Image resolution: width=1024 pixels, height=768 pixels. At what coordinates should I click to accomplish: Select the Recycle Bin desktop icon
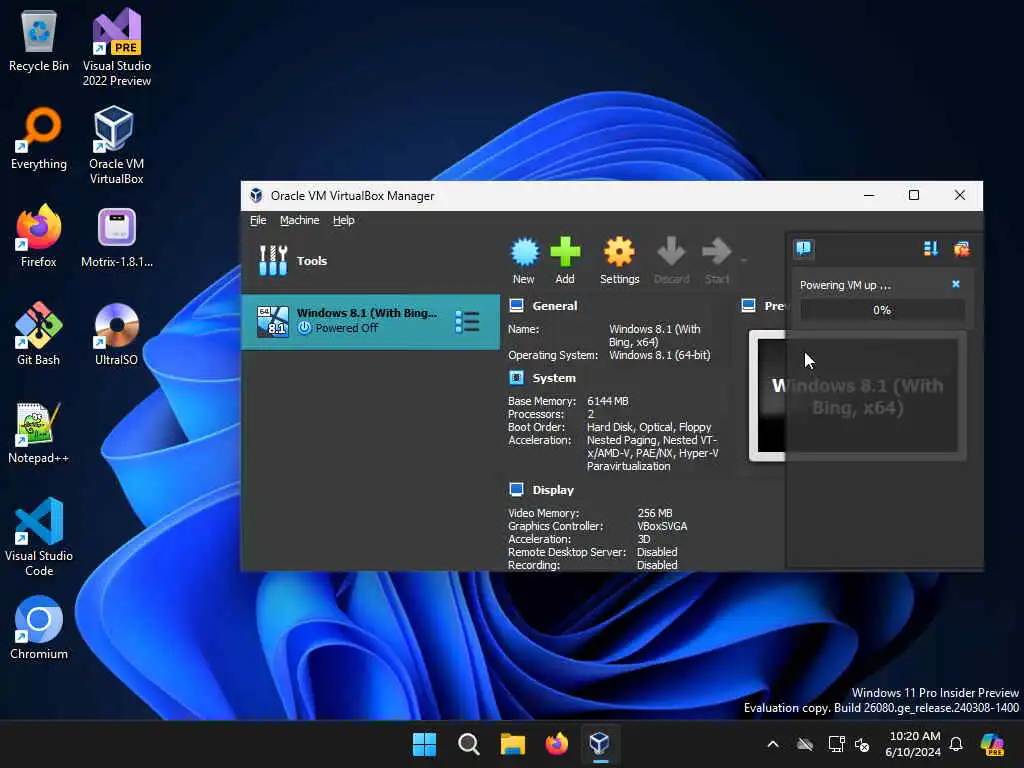click(39, 41)
